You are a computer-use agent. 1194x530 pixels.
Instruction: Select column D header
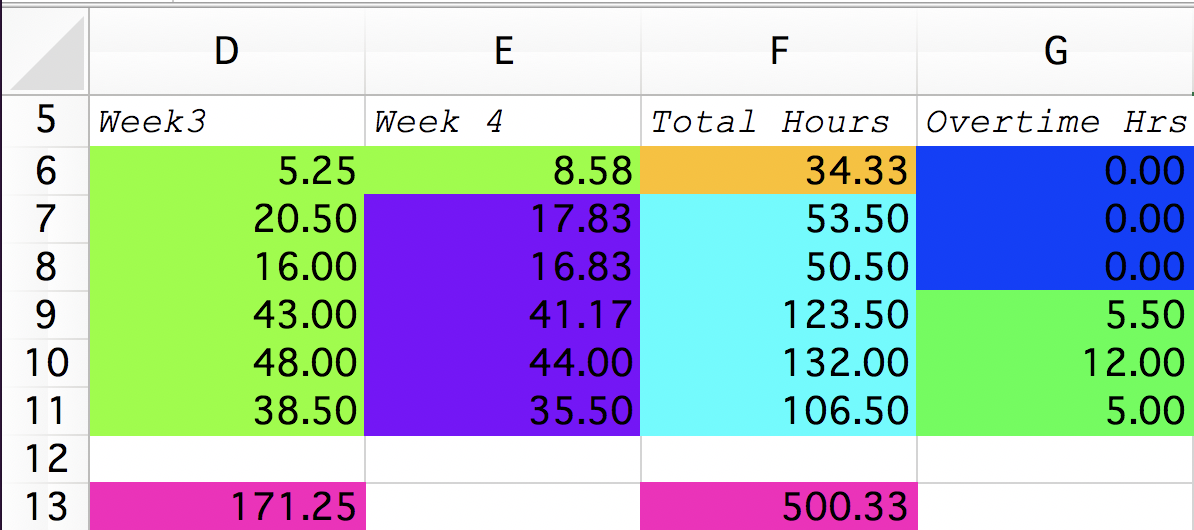tap(227, 52)
